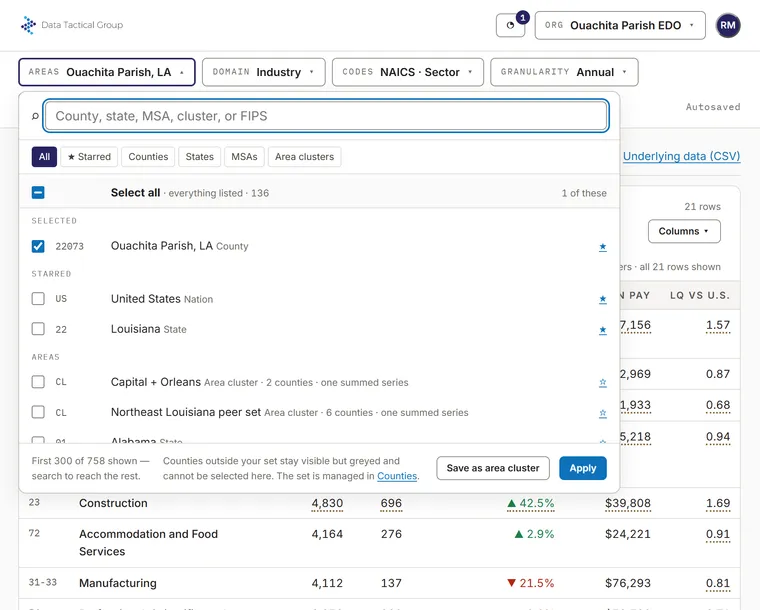Check the United States checkbox
The width and height of the screenshot is (760, 610).
click(38, 298)
